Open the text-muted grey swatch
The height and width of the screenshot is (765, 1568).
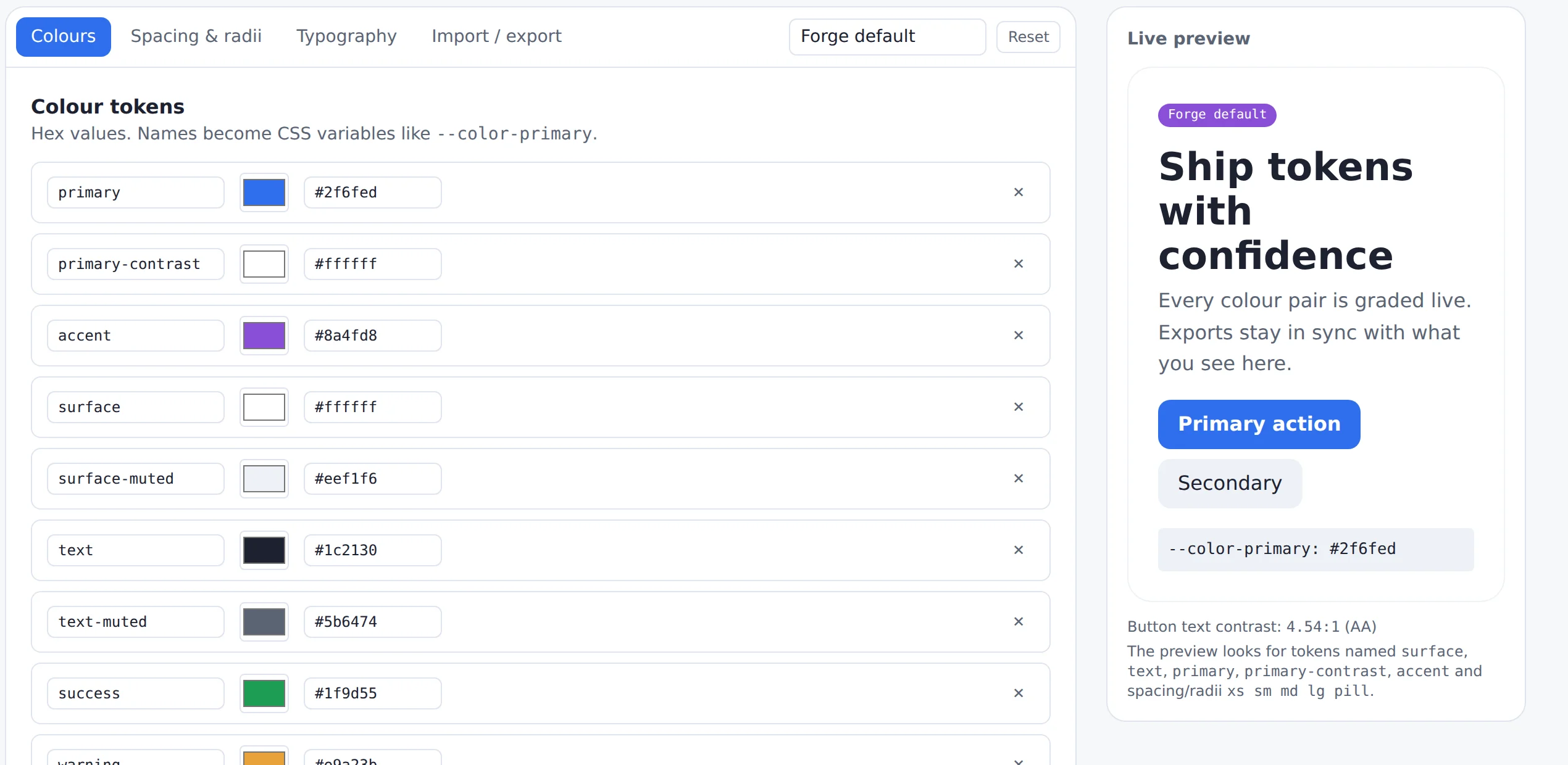tap(264, 622)
